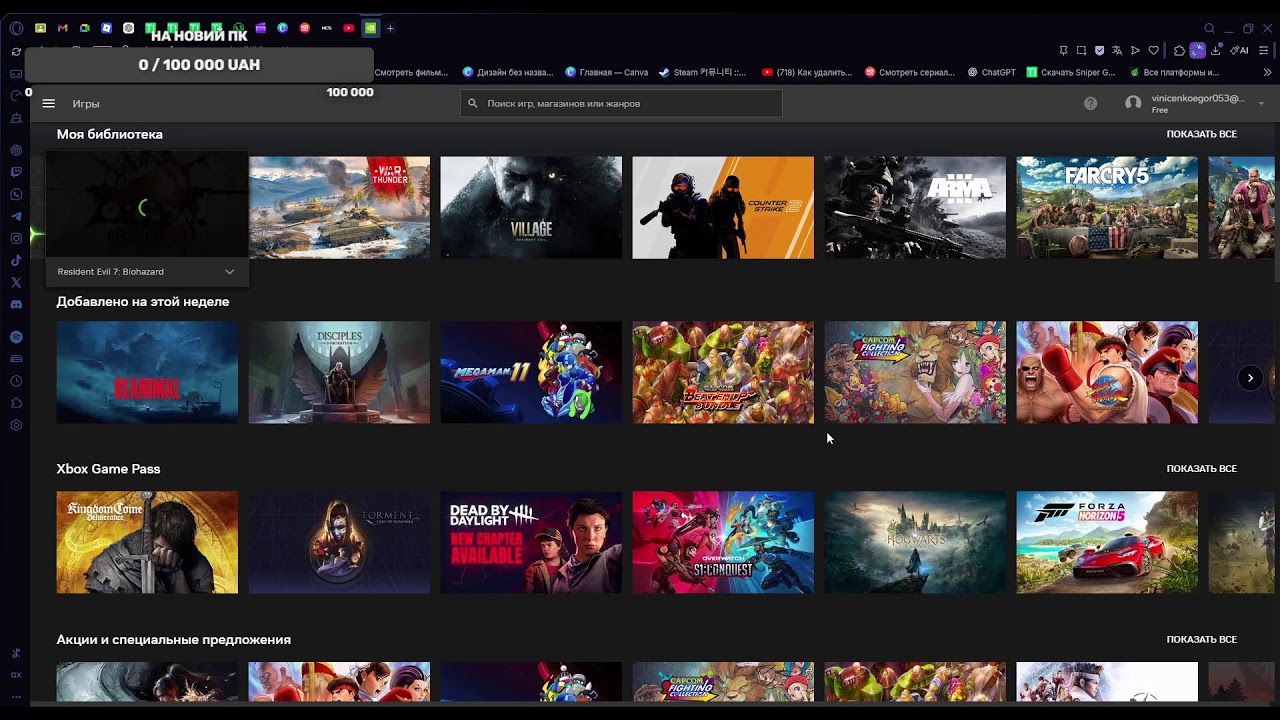Open the browser extensions puzzle icon
This screenshot has height=720, width=1280.
click(1179, 50)
